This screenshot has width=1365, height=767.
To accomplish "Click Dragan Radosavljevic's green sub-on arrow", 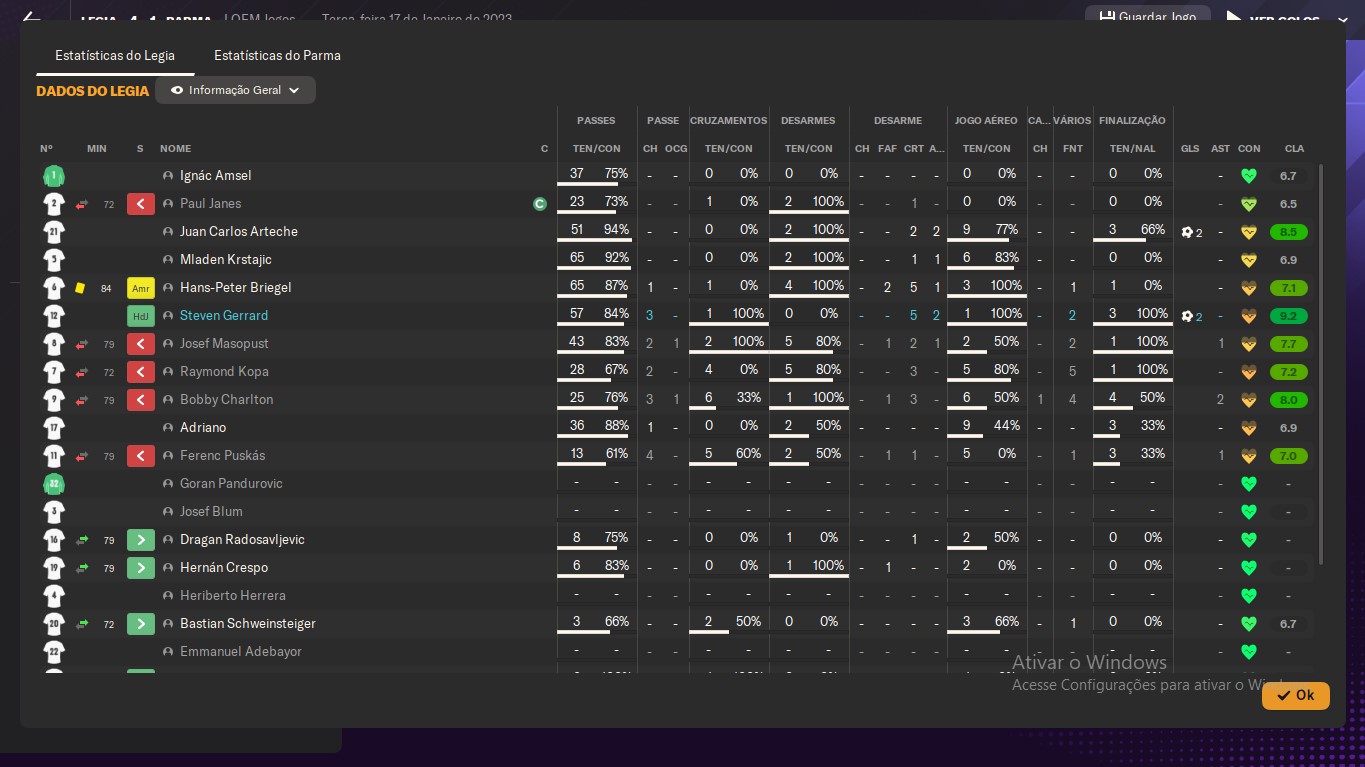I will (141, 540).
